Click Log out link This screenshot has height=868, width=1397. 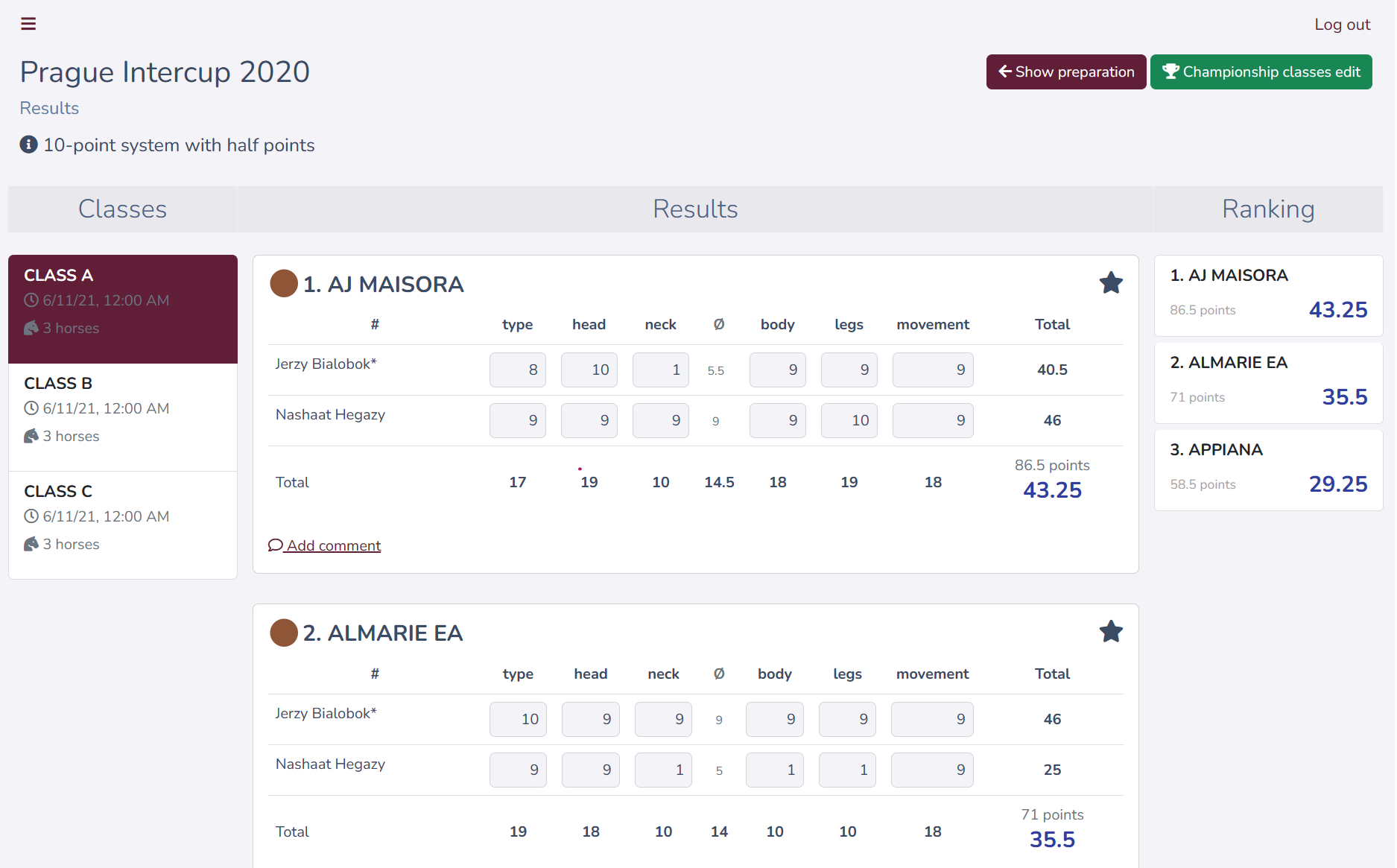click(x=1342, y=25)
